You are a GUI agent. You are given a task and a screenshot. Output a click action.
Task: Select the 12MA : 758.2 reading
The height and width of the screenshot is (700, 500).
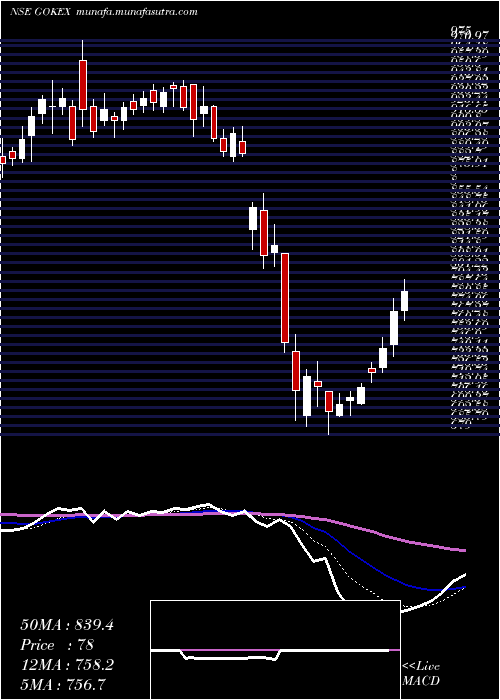coord(67,665)
